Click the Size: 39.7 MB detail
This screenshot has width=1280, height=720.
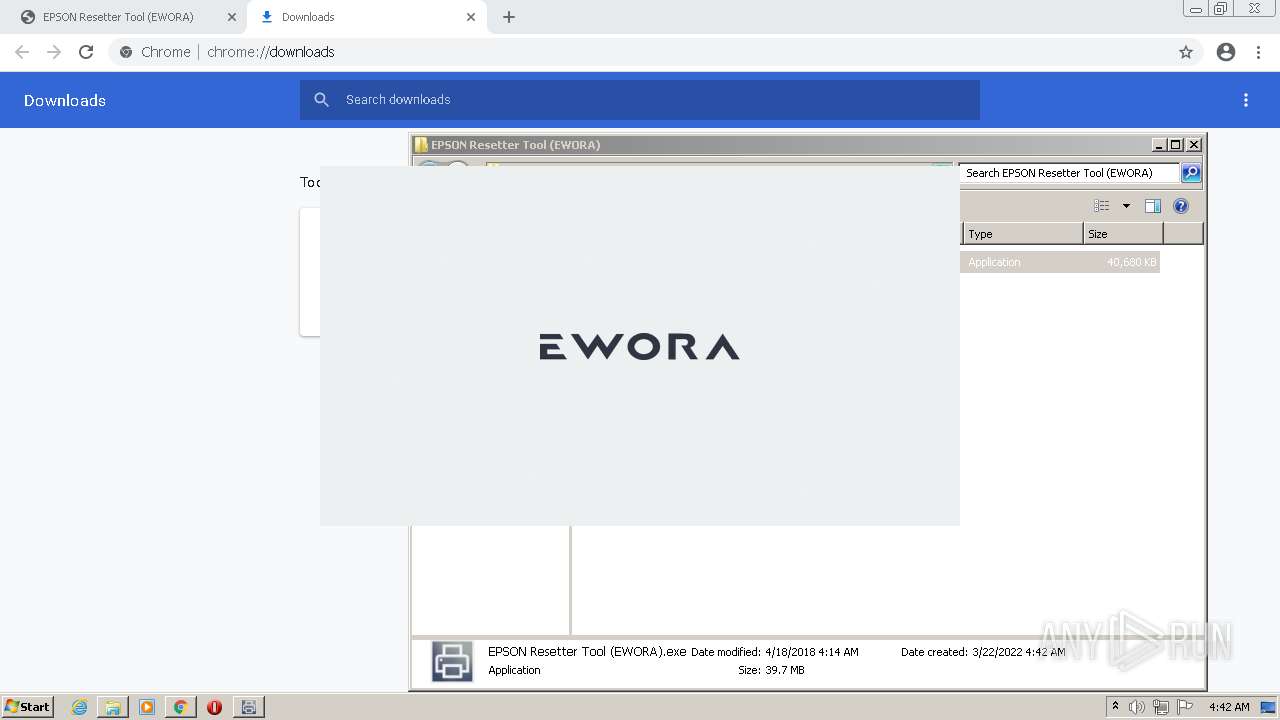(x=771, y=670)
